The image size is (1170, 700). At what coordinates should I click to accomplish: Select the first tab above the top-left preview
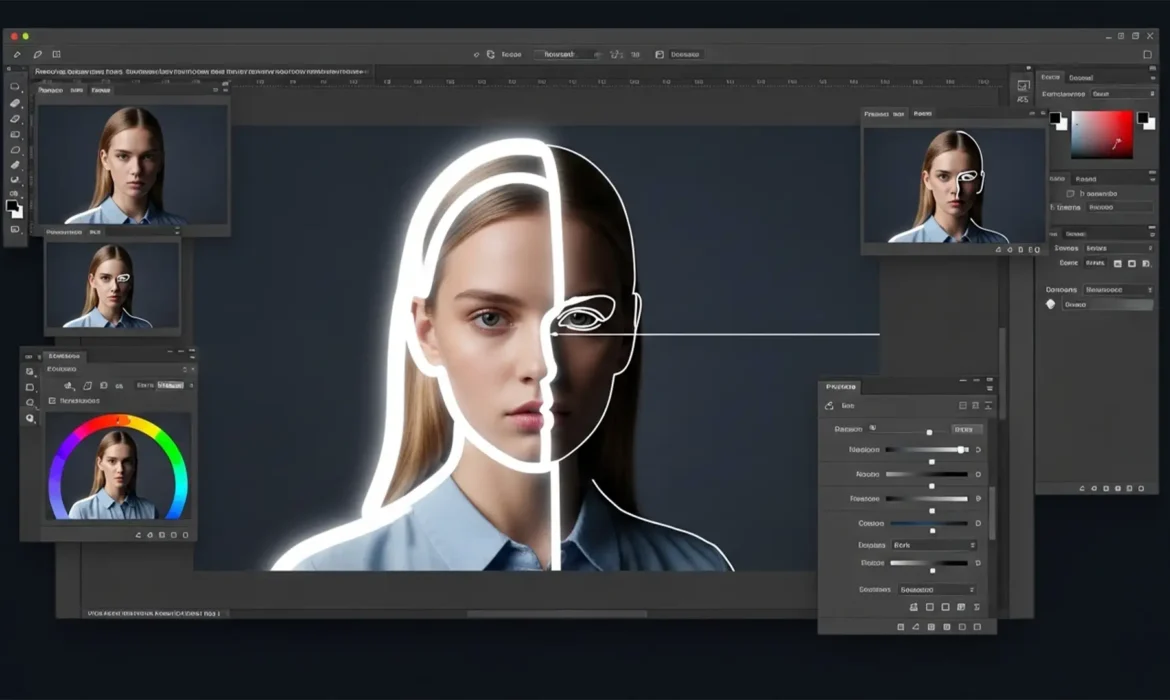coord(52,89)
